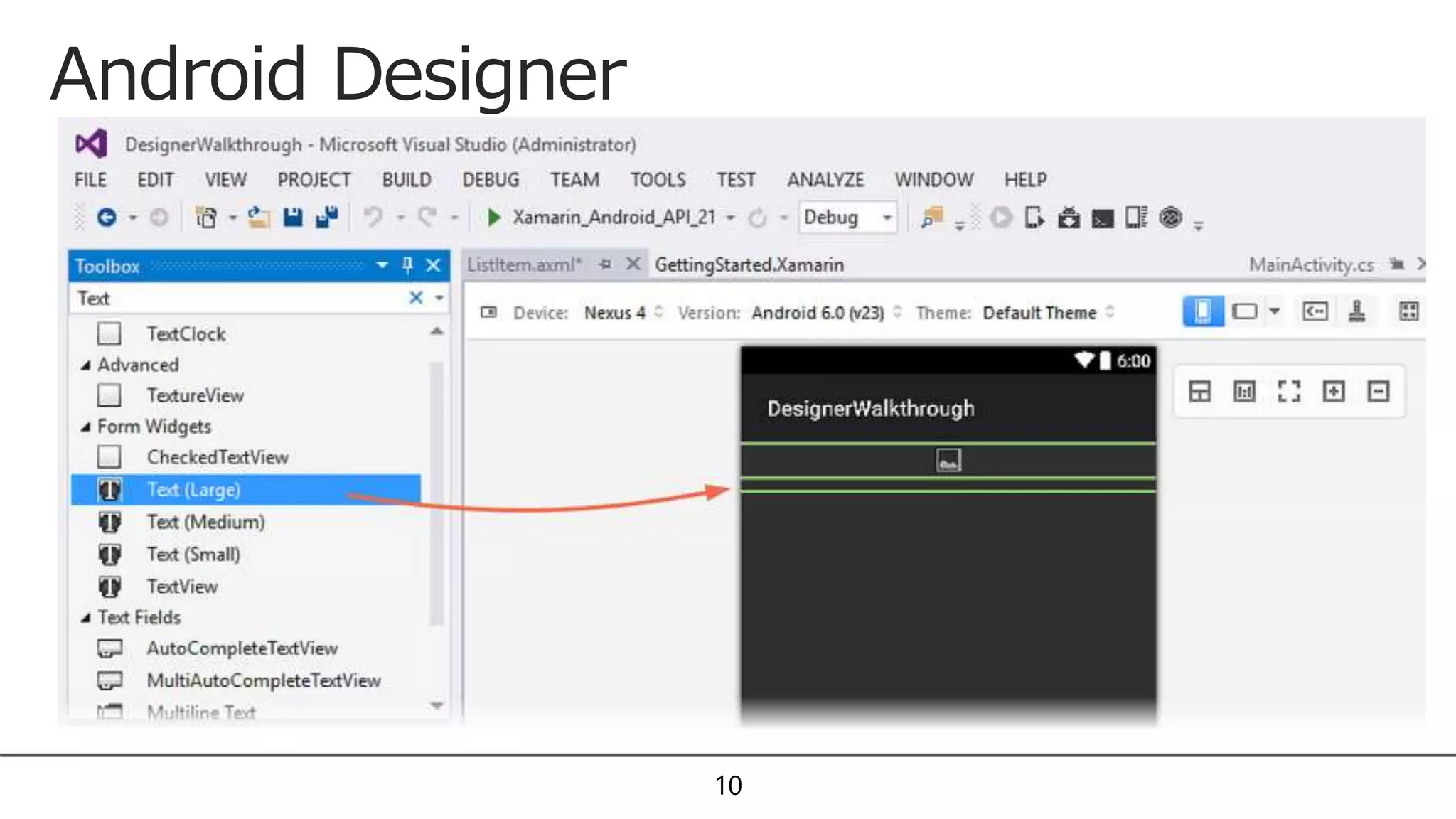Select Text (Medium) in the Toolbox
The height and width of the screenshot is (819, 1456).
206,523
